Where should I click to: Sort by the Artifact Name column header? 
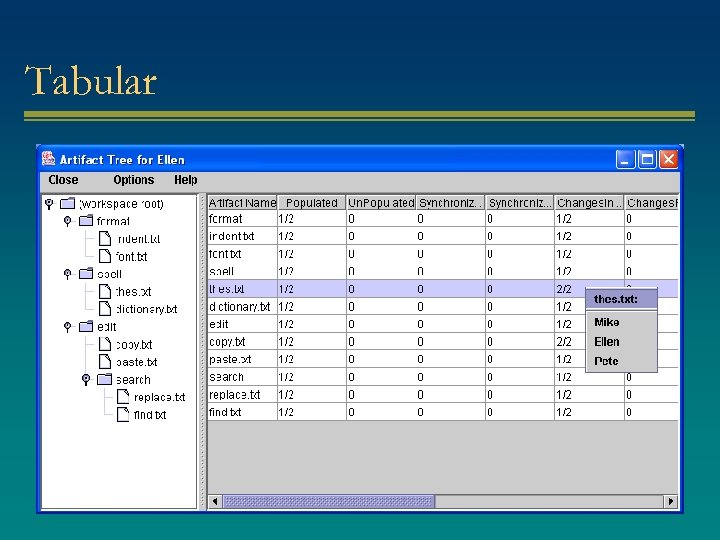pos(242,202)
